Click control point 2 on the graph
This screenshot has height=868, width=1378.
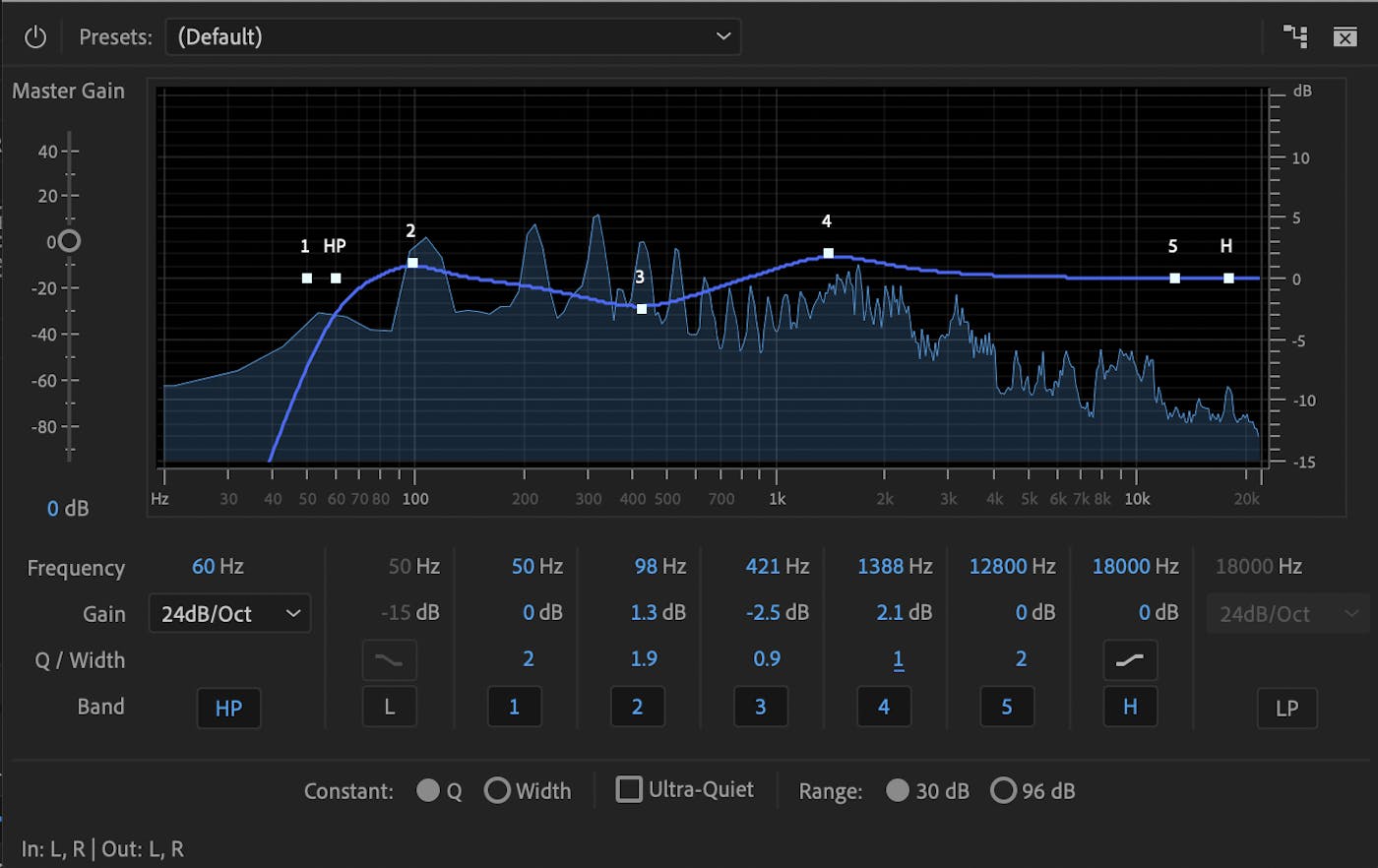(x=412, y=263)
